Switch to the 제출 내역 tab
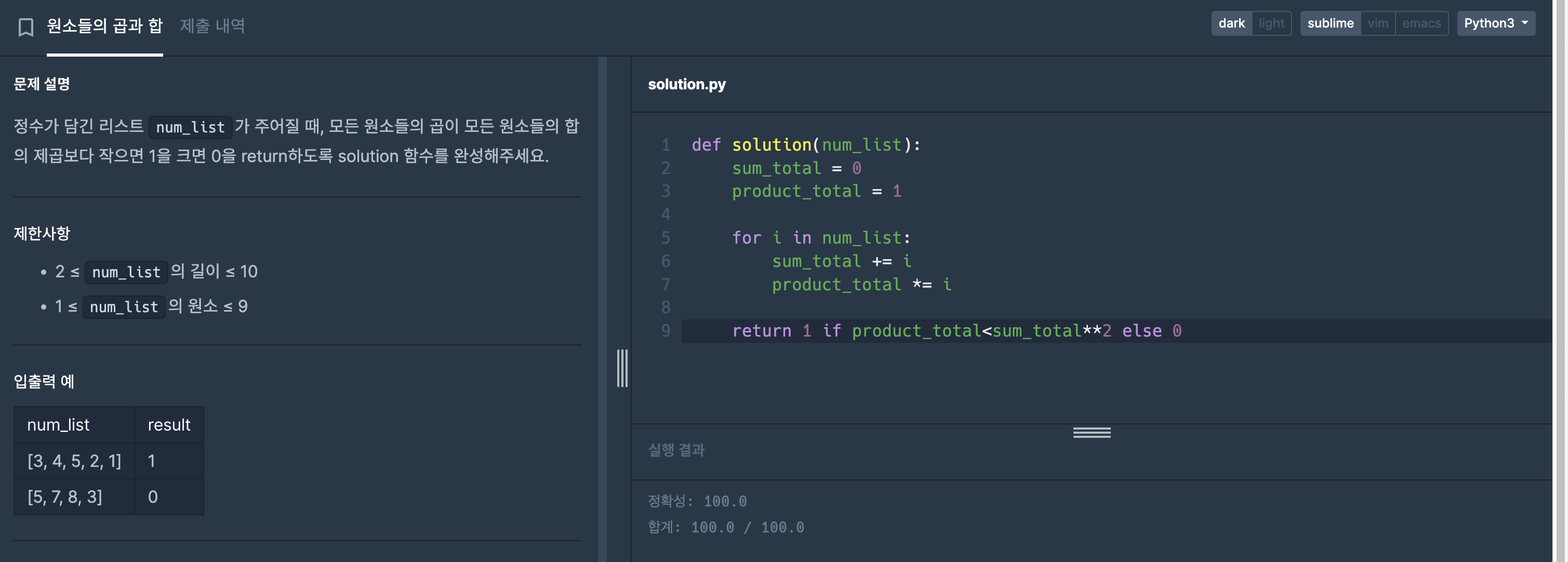This screenshot has height=562, width=1568. [212, 25]
